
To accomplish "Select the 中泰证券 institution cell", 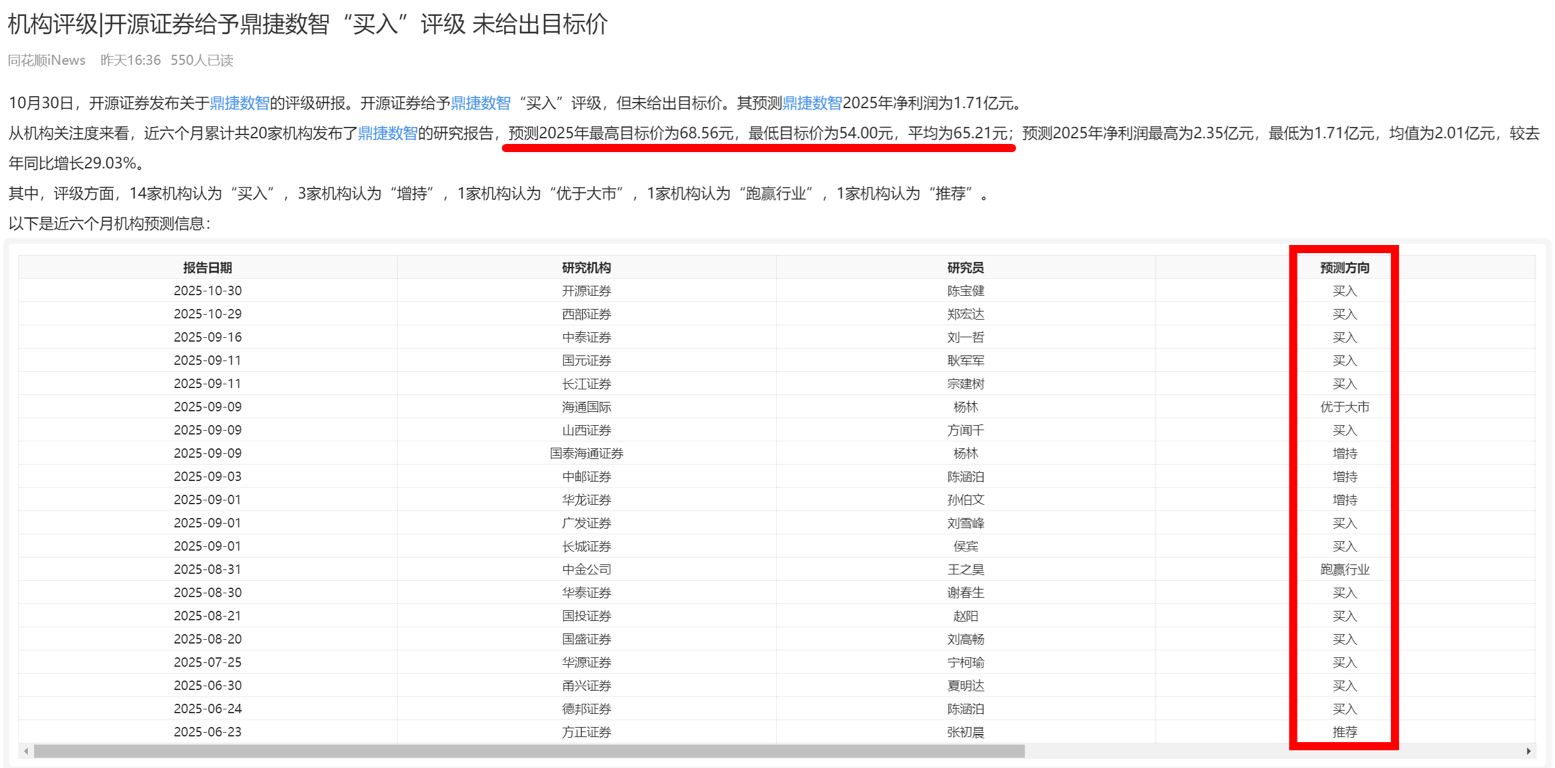I will (587, 337).
